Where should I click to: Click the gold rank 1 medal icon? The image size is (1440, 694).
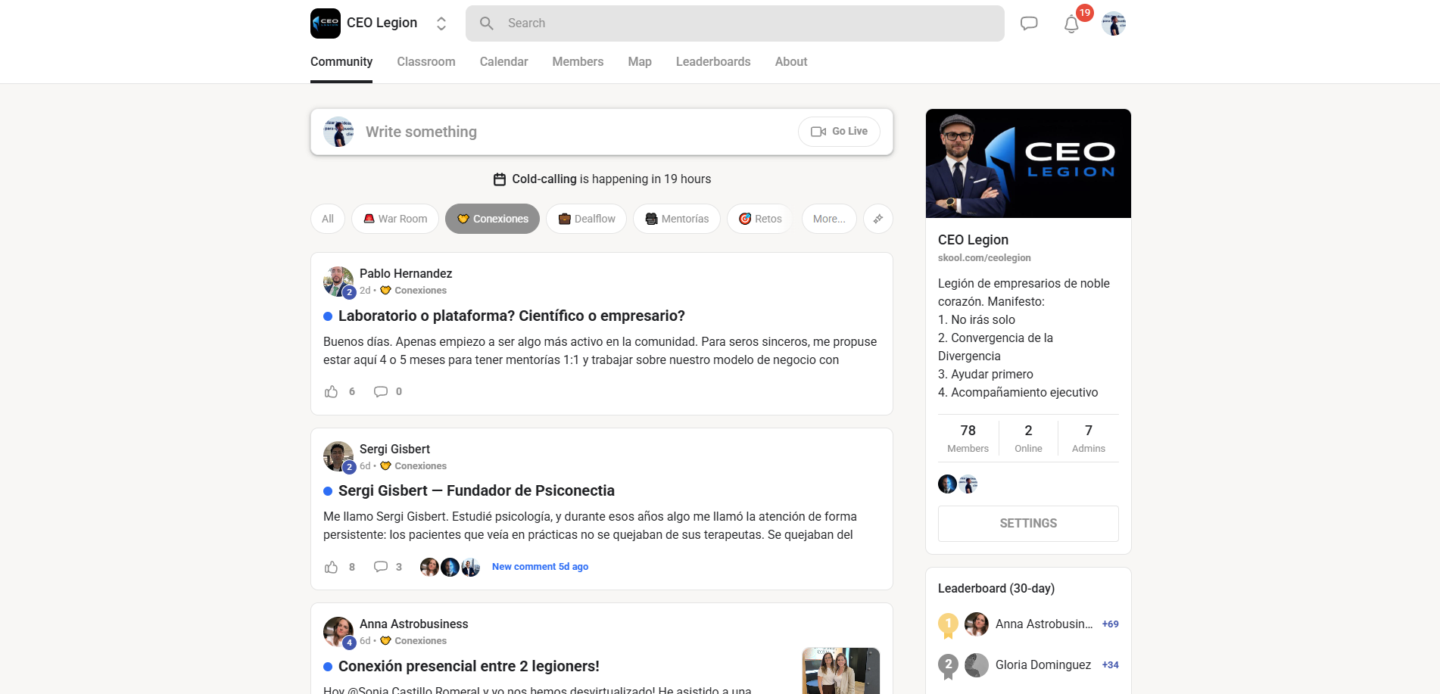coord(948,625)
